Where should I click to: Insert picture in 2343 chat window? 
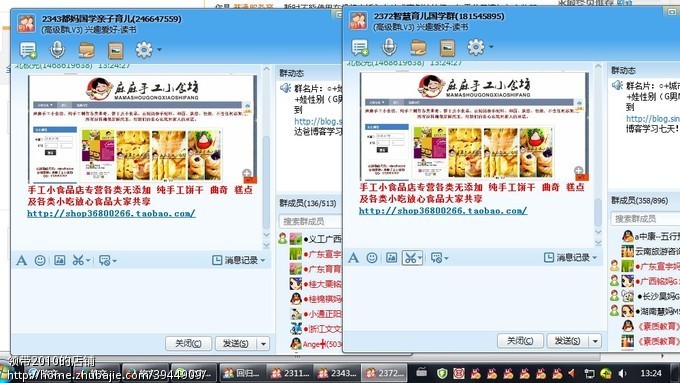(x=59, y=260)
